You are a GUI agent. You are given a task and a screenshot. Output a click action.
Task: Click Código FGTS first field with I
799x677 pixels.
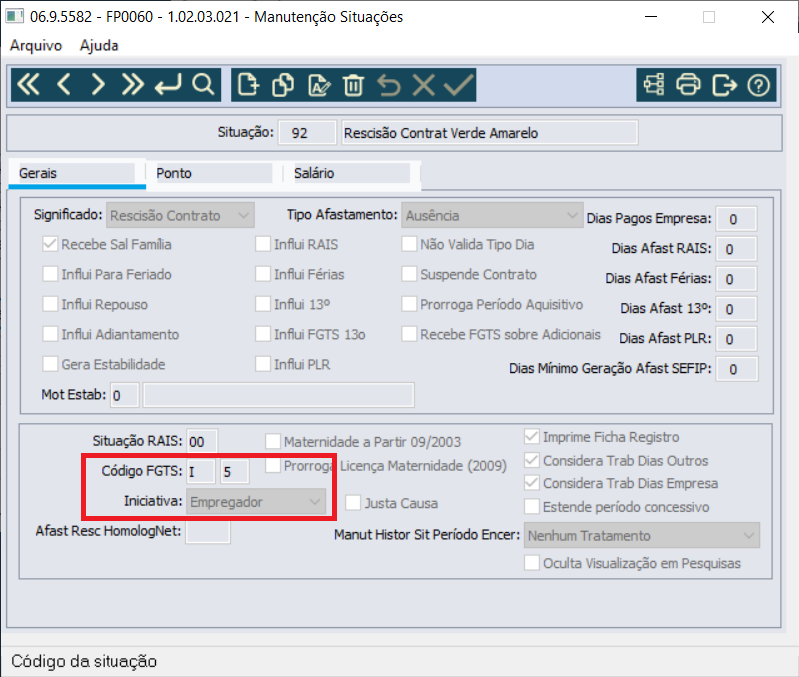(201, 471)
